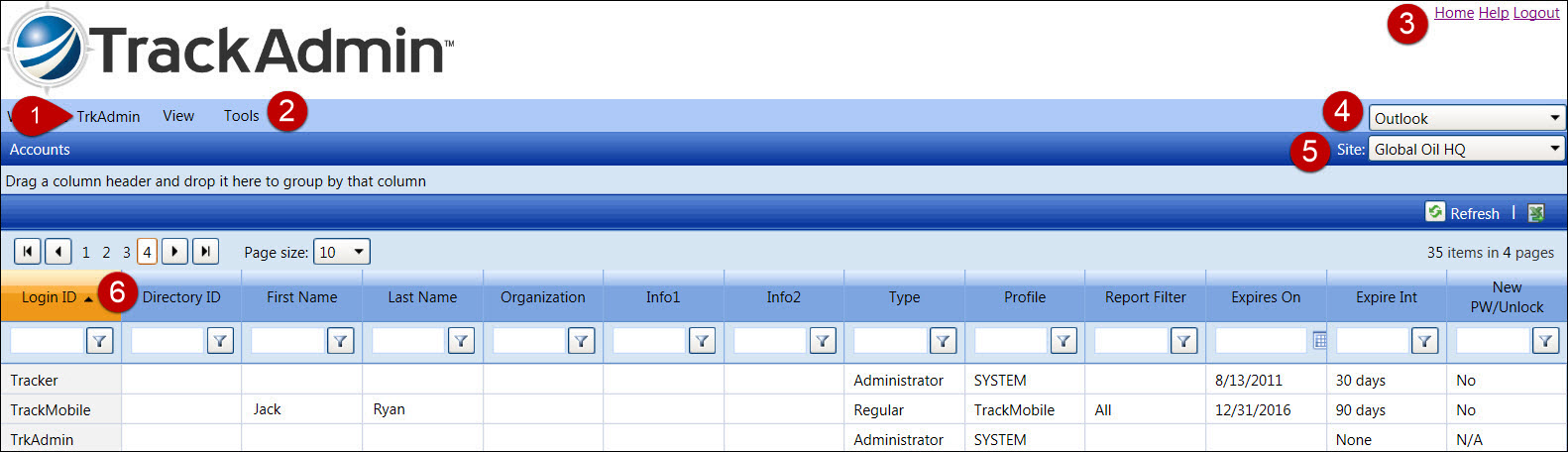Viewport: 1568px width, 452px height.
Task: Open the Login ID column filter menu
Action: tap(100, 341)
